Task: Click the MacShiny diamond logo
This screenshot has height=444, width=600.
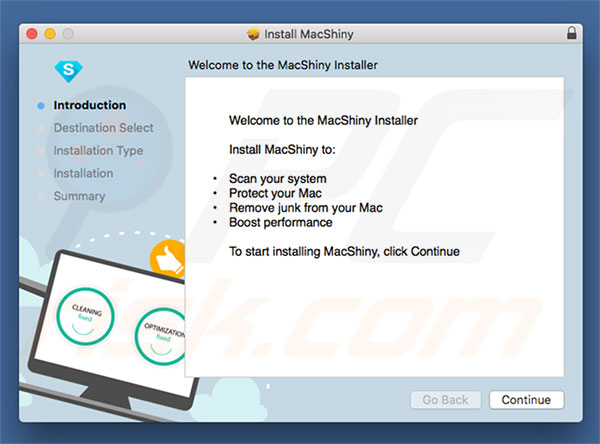Action: click(x=68, y=71)
